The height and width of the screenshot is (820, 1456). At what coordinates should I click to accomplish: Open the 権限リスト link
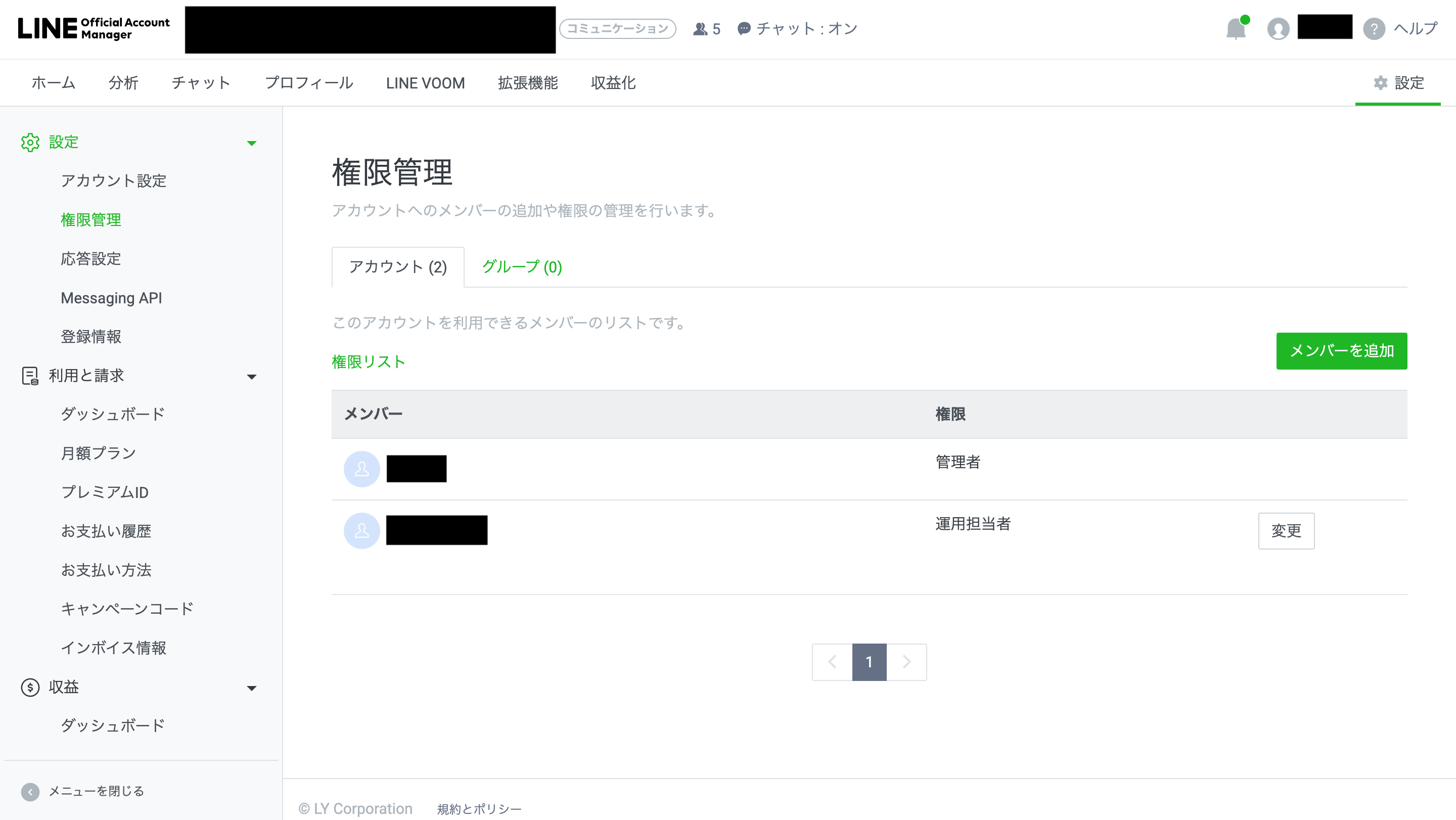[x=368, y=361]
